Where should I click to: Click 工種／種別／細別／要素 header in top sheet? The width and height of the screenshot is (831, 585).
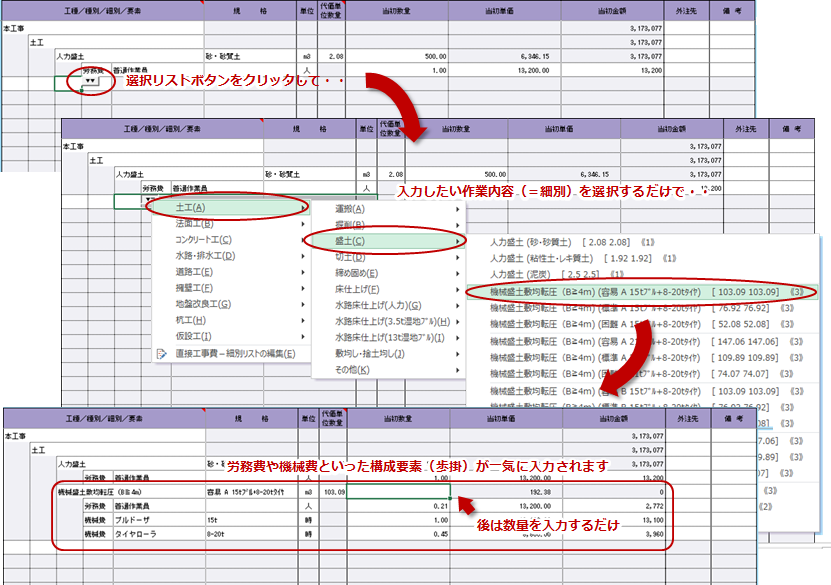102,11
